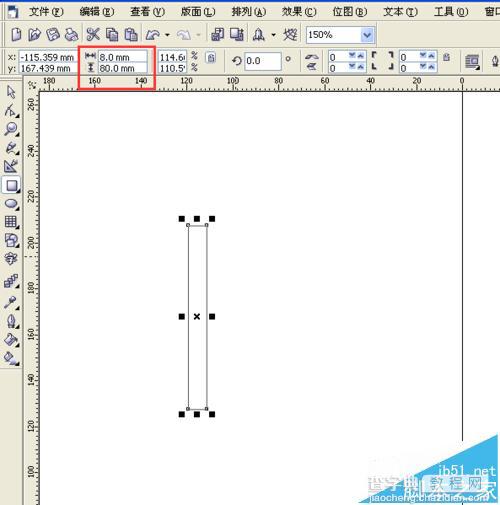Click the object width field 8.0 mm

coord(123,57)
